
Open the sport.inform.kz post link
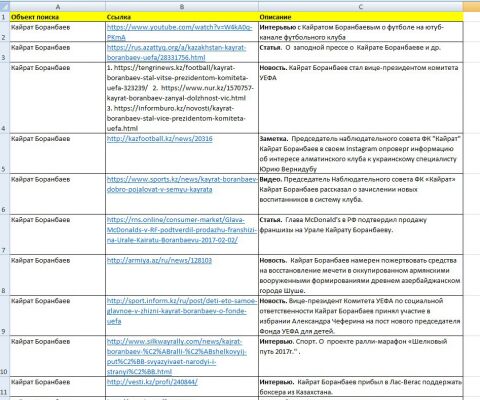(182, 311)
